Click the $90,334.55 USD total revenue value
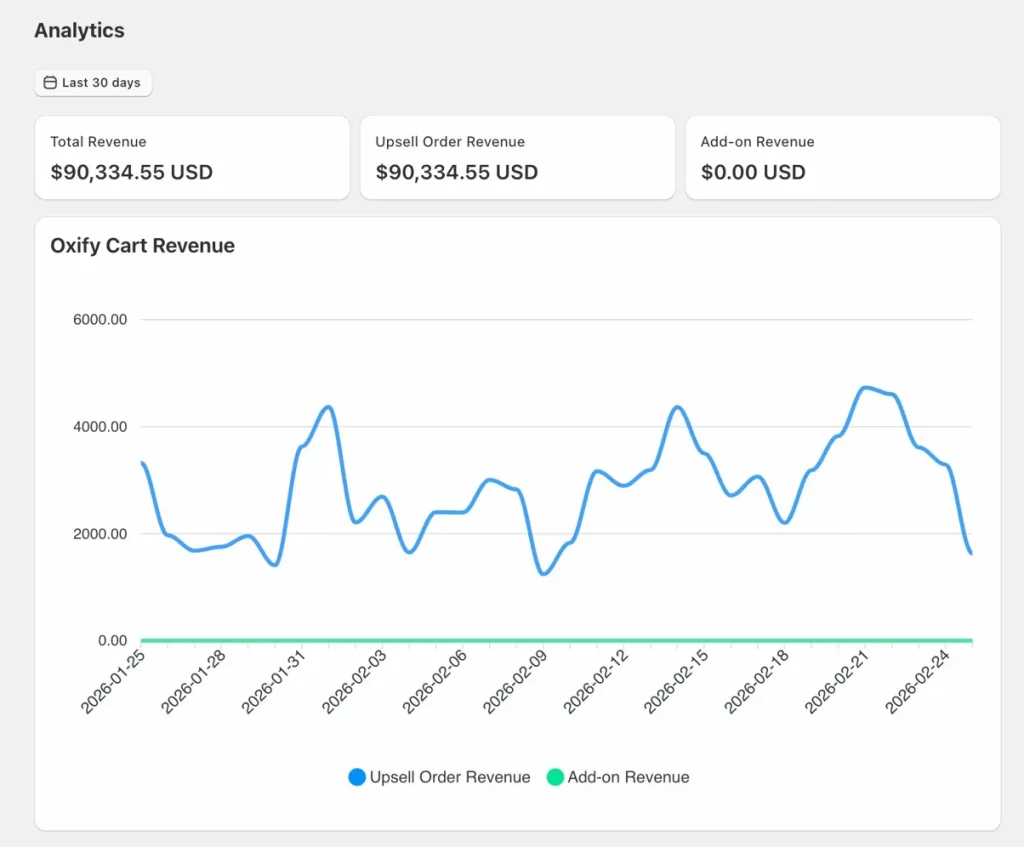Viewport: 1024px width, 847px height. [131, 172]
